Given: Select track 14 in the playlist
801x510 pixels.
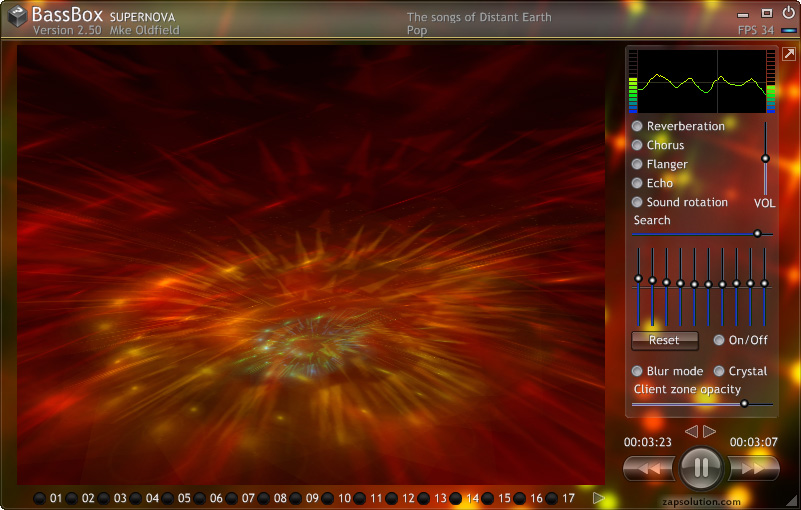Looking at the screenshot, I should point(456,498).
